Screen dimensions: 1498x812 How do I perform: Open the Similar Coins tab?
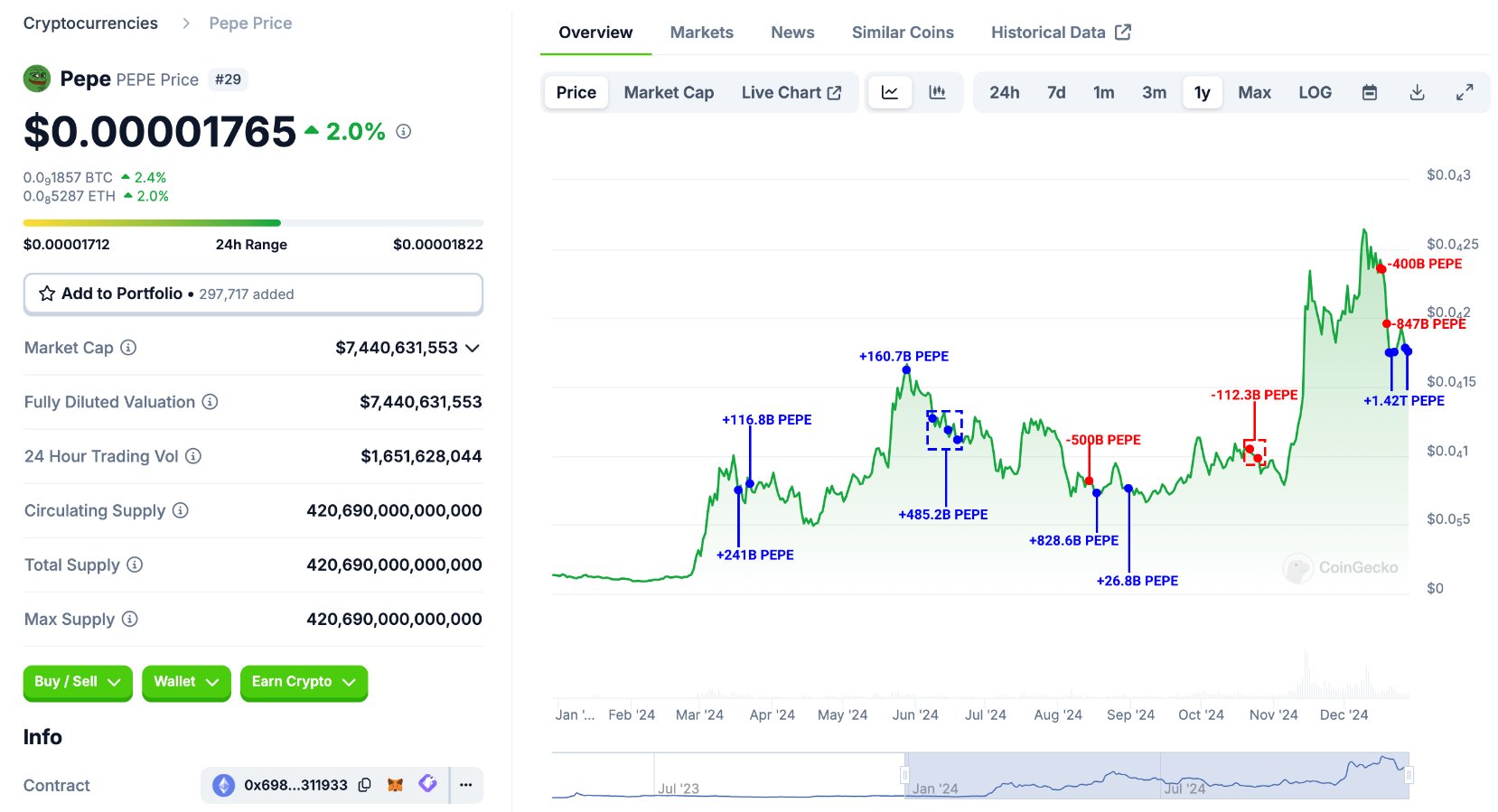tap(902, 33)
